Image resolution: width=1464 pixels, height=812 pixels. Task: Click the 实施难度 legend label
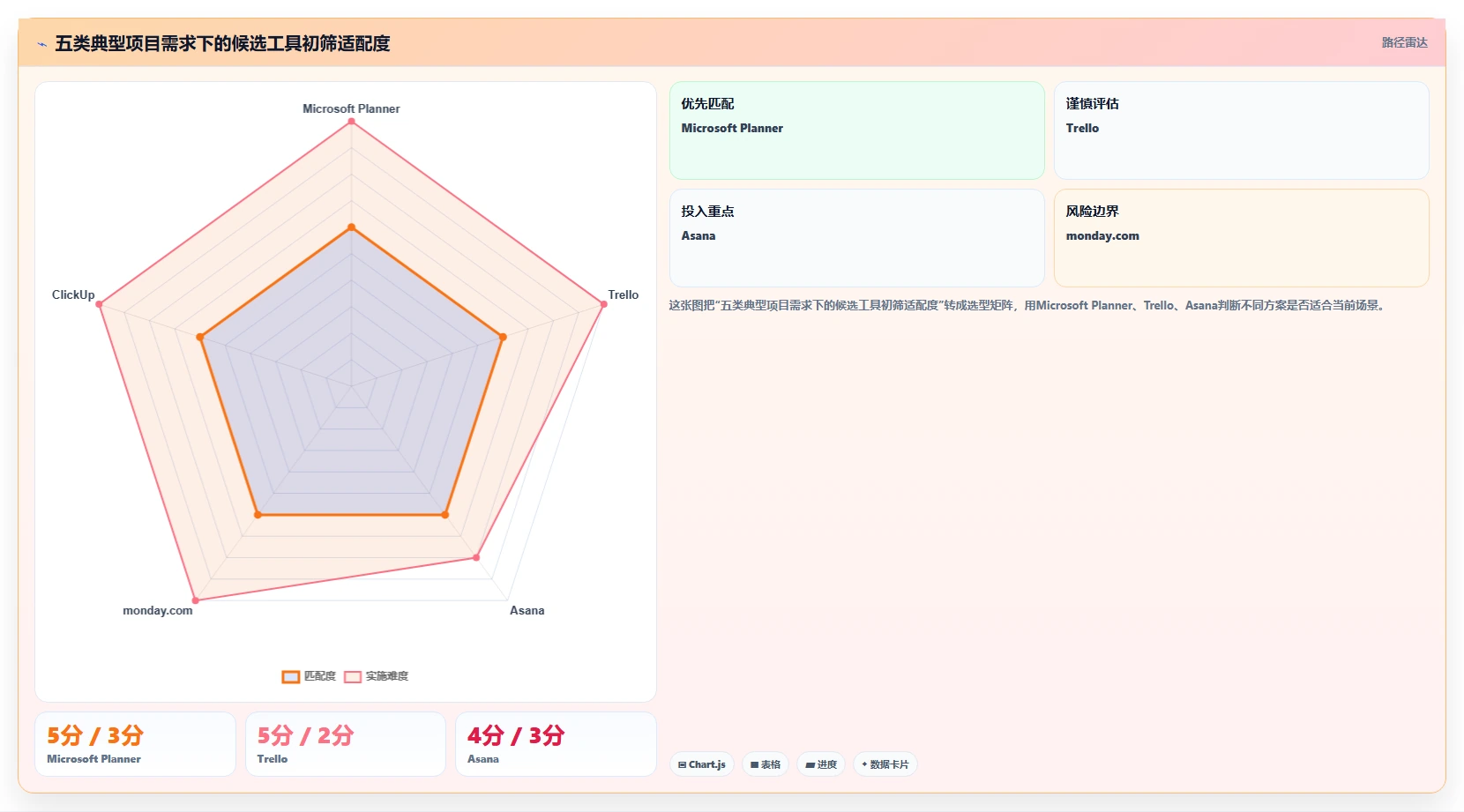[387, 676]
